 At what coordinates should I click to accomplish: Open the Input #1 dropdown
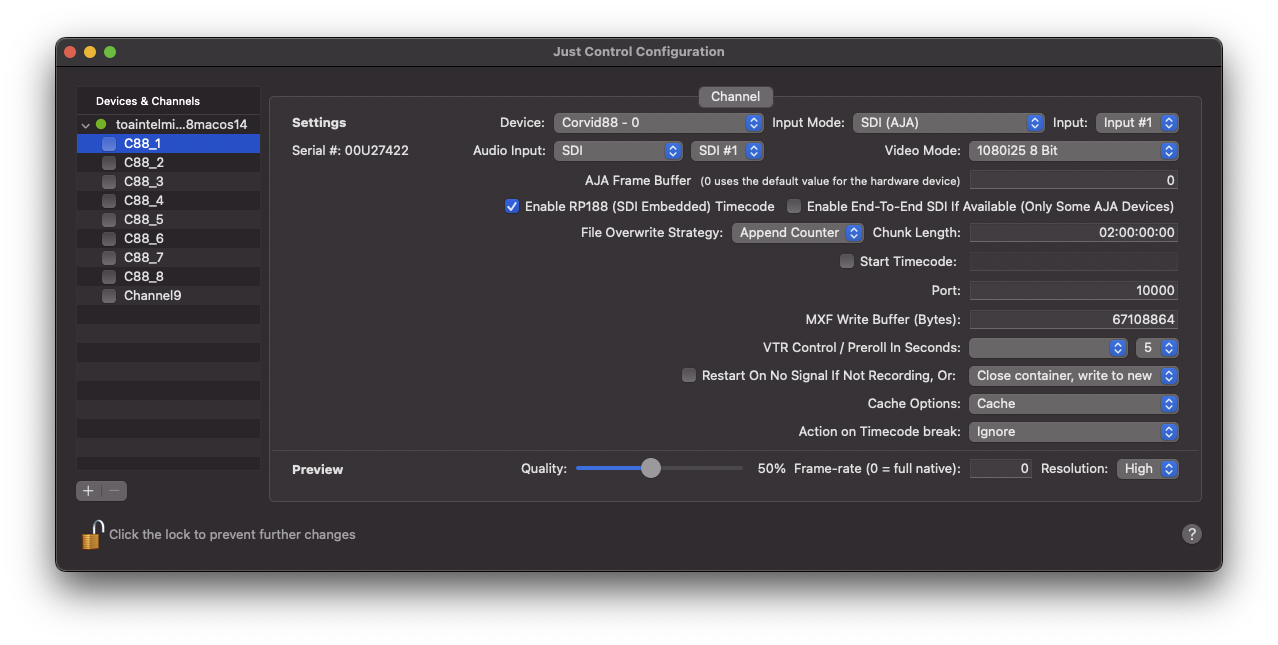1137,123
